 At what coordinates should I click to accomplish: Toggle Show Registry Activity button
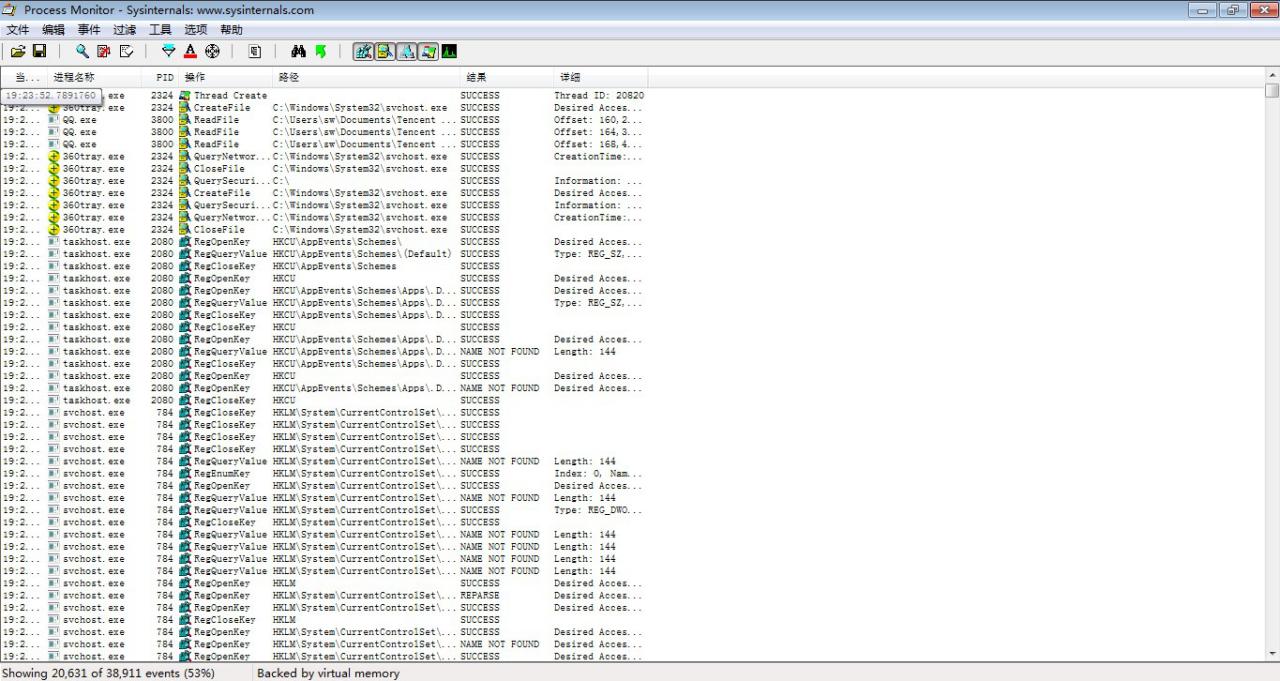pyautogui.click(x=363, y=51)
